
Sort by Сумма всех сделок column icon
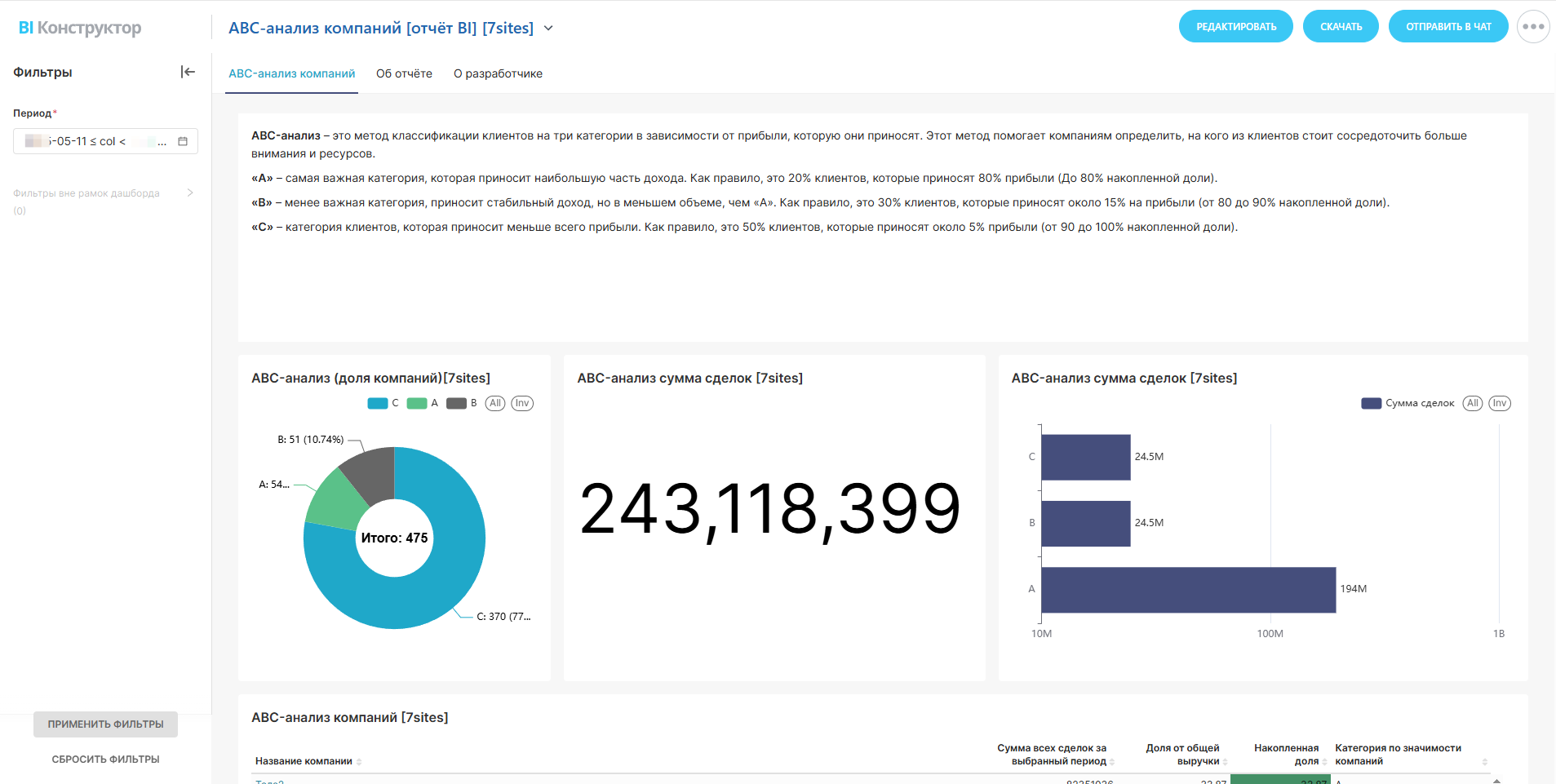point(1112,762)
